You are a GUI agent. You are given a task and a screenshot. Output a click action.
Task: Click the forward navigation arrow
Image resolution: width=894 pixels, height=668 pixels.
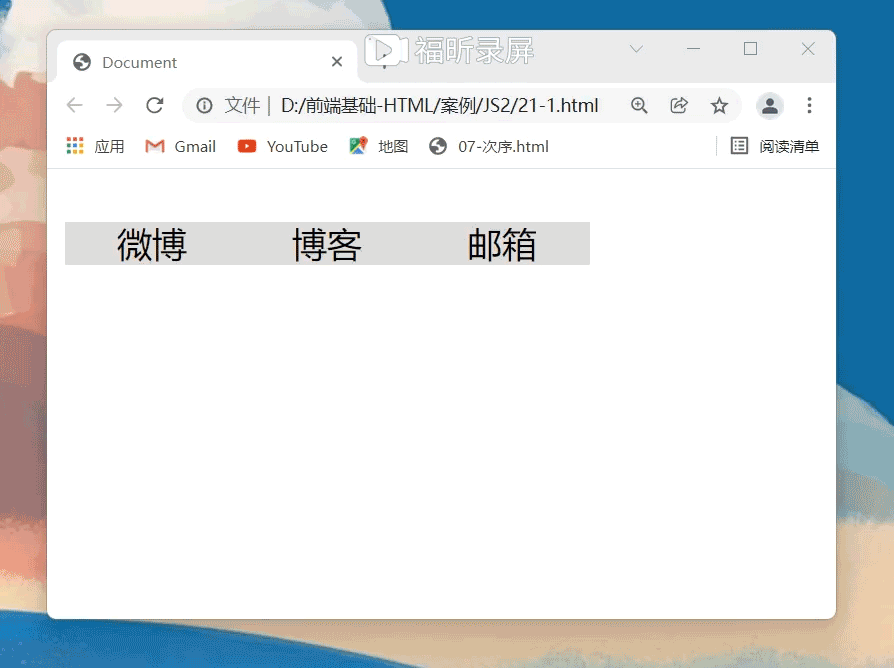pyautogui.click(x=114, y=106)
